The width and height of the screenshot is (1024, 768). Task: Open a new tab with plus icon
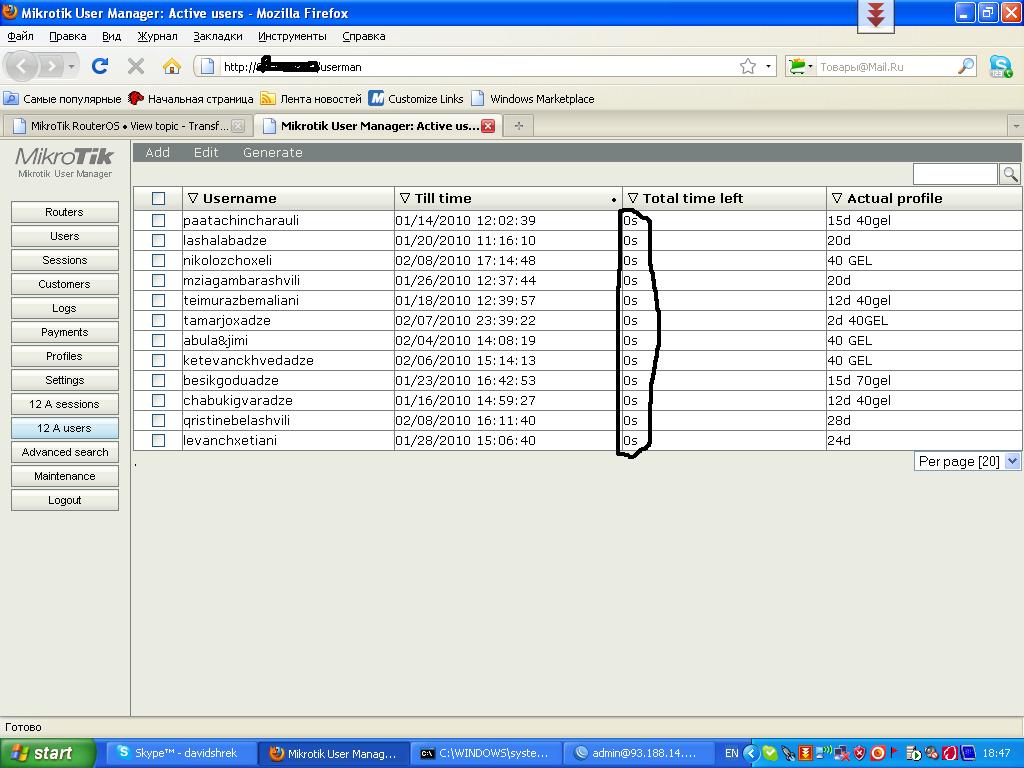tap(519, 125)
